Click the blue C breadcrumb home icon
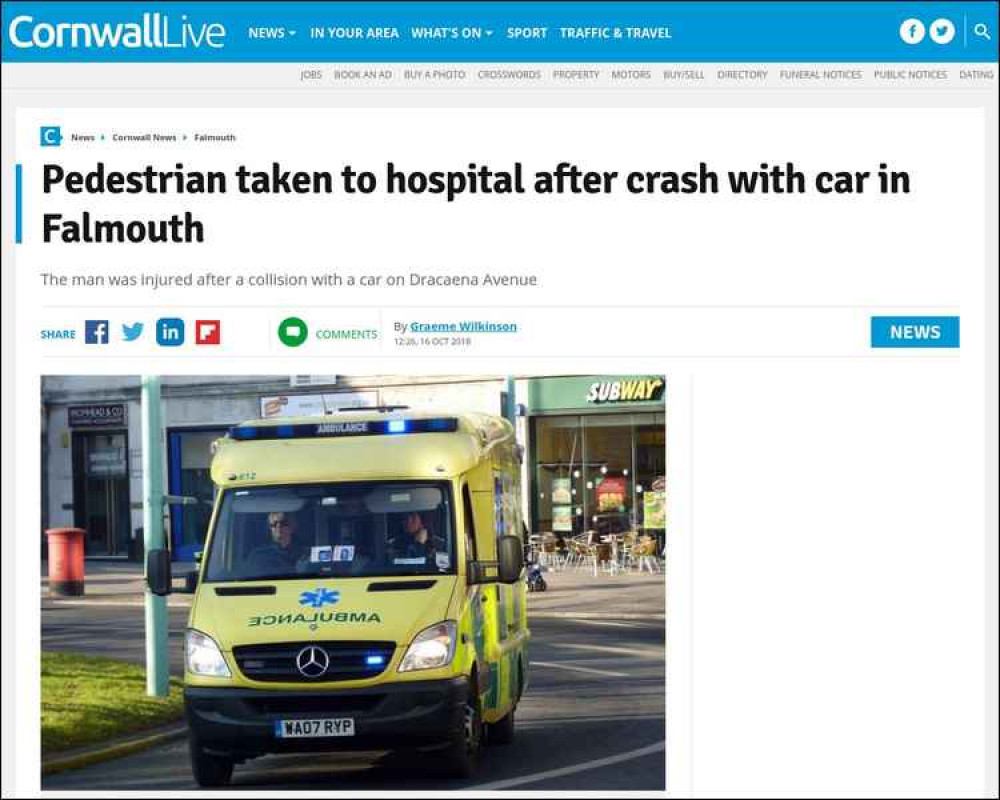This screenshot has height=800, width=1000. [x=50, y=137]
